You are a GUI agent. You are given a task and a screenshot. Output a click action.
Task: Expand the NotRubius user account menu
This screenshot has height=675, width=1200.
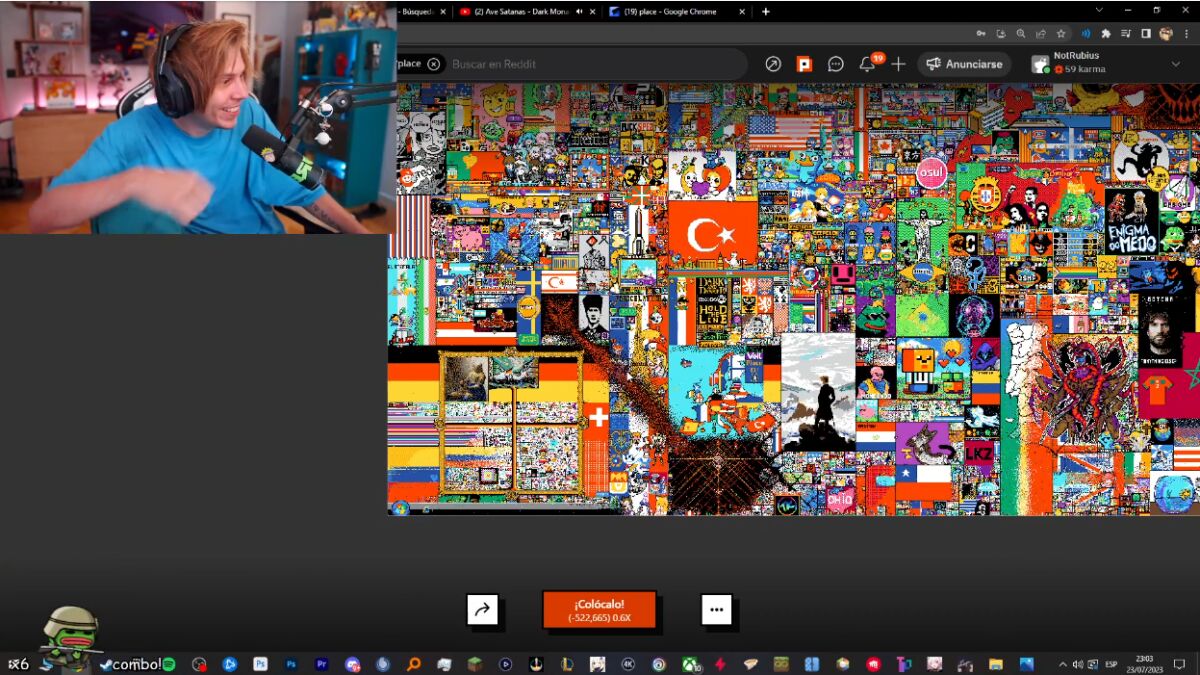click(1175, 64)
